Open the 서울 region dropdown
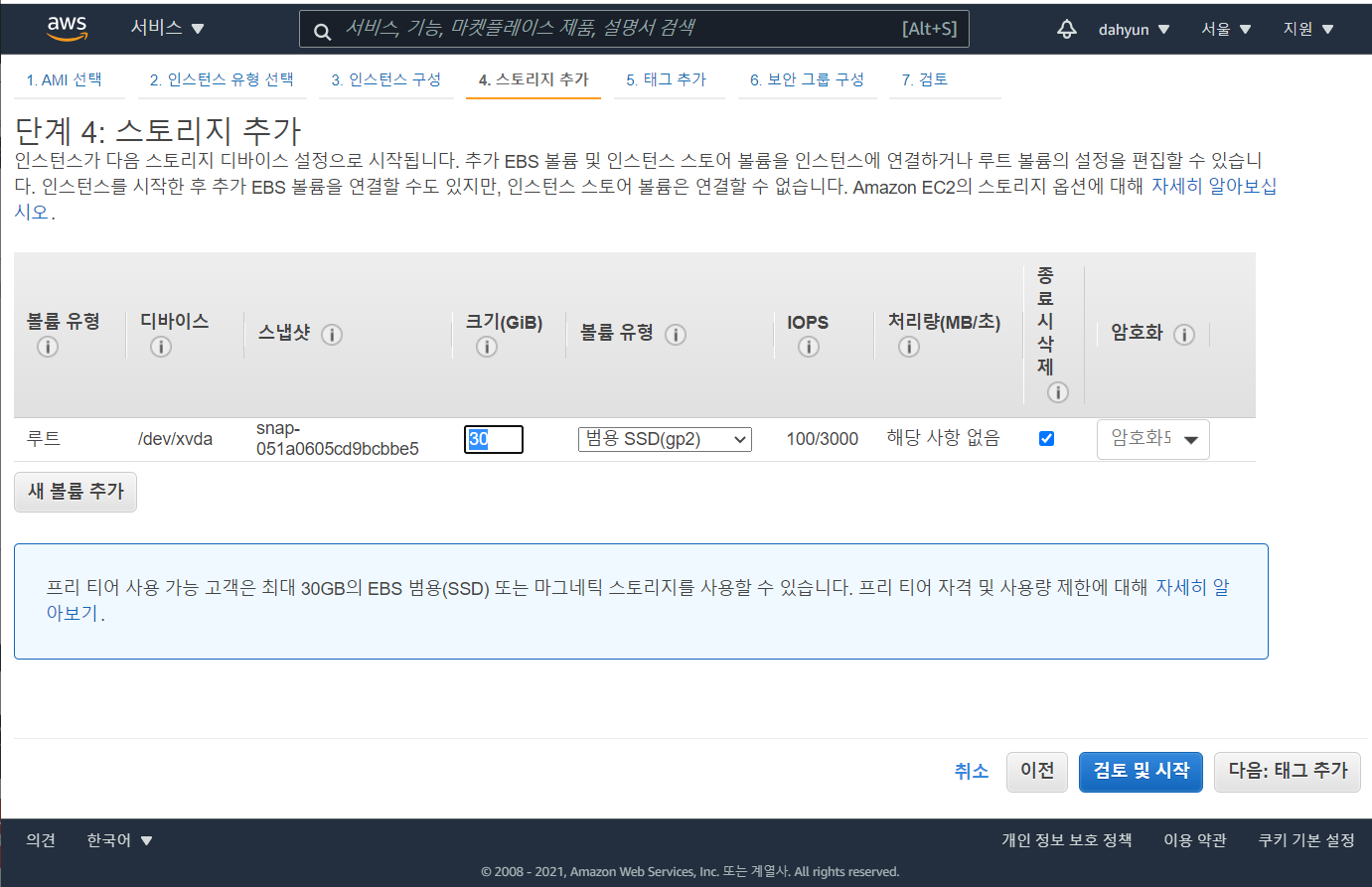This screenshot has height=887, width=1372. coord(1226,30)
